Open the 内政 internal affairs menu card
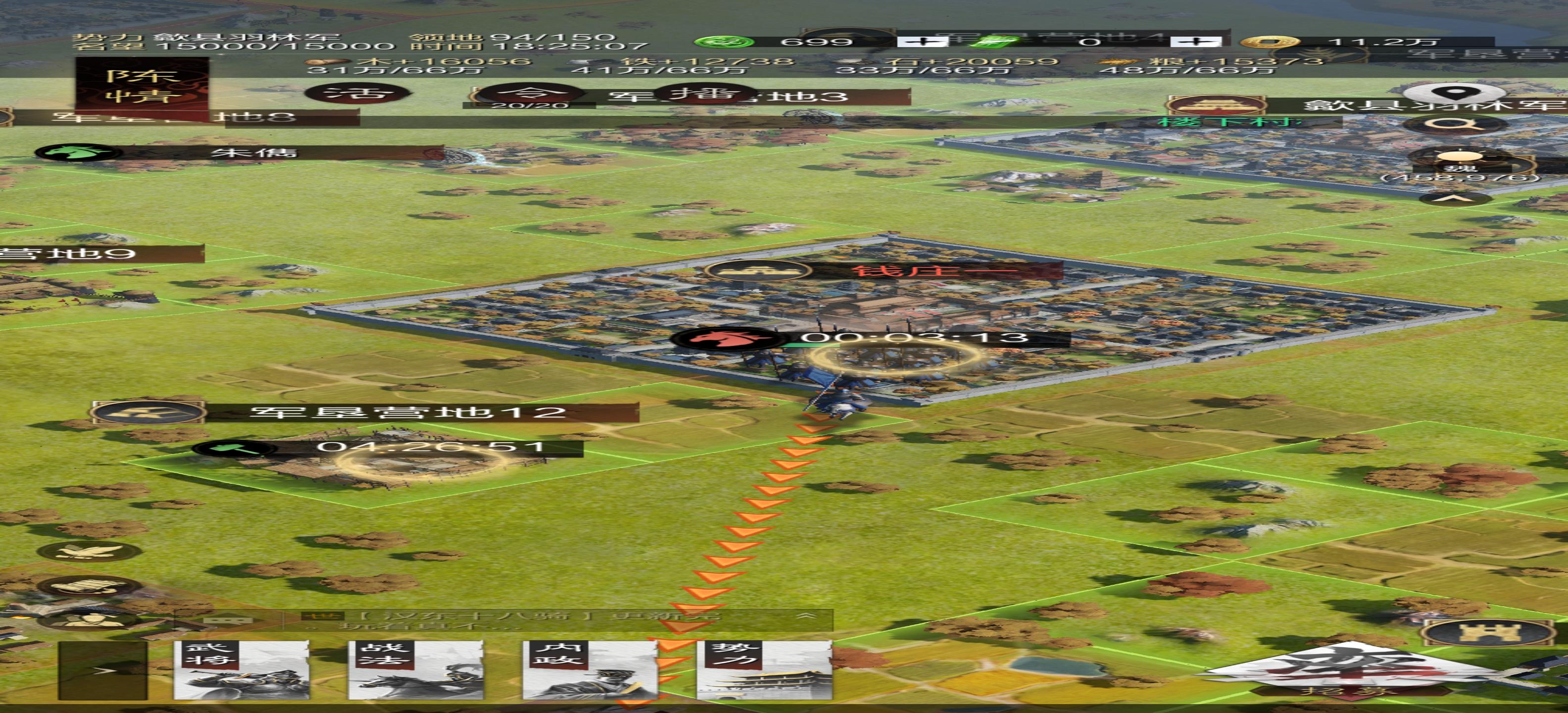The height and width of the screenshot is (713, 1568). click(x=590, y=670)
